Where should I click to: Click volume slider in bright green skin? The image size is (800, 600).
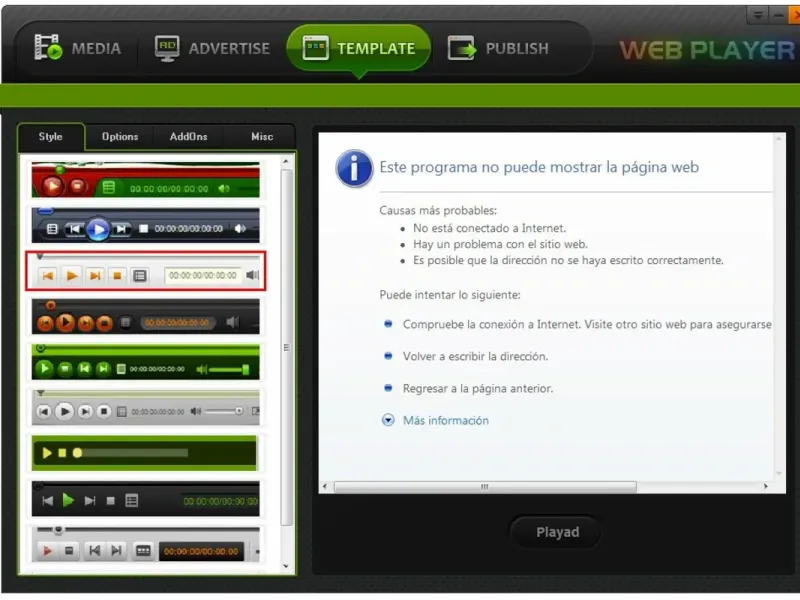(x=229, y=369)
